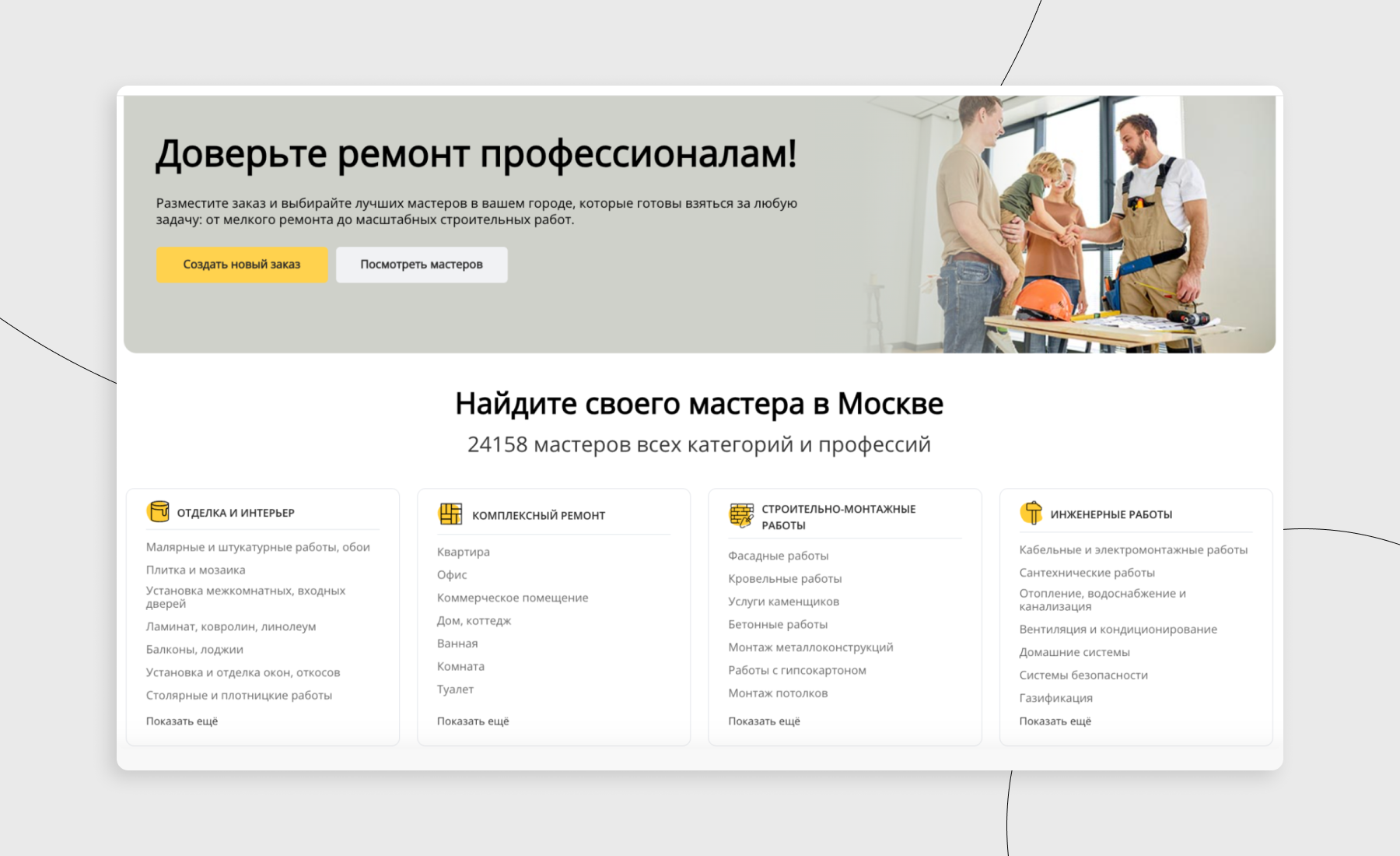Screen dimensions: 1400x856
Task: Show more Строительно-монтажные работы items
Action: [x=764, y=721]
